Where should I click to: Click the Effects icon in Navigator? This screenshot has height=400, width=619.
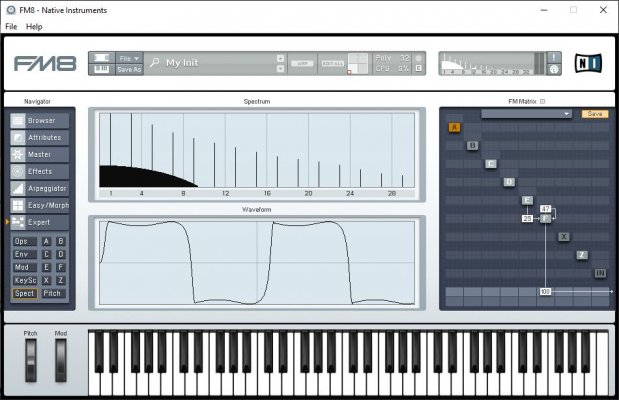(x=18, y=171)
